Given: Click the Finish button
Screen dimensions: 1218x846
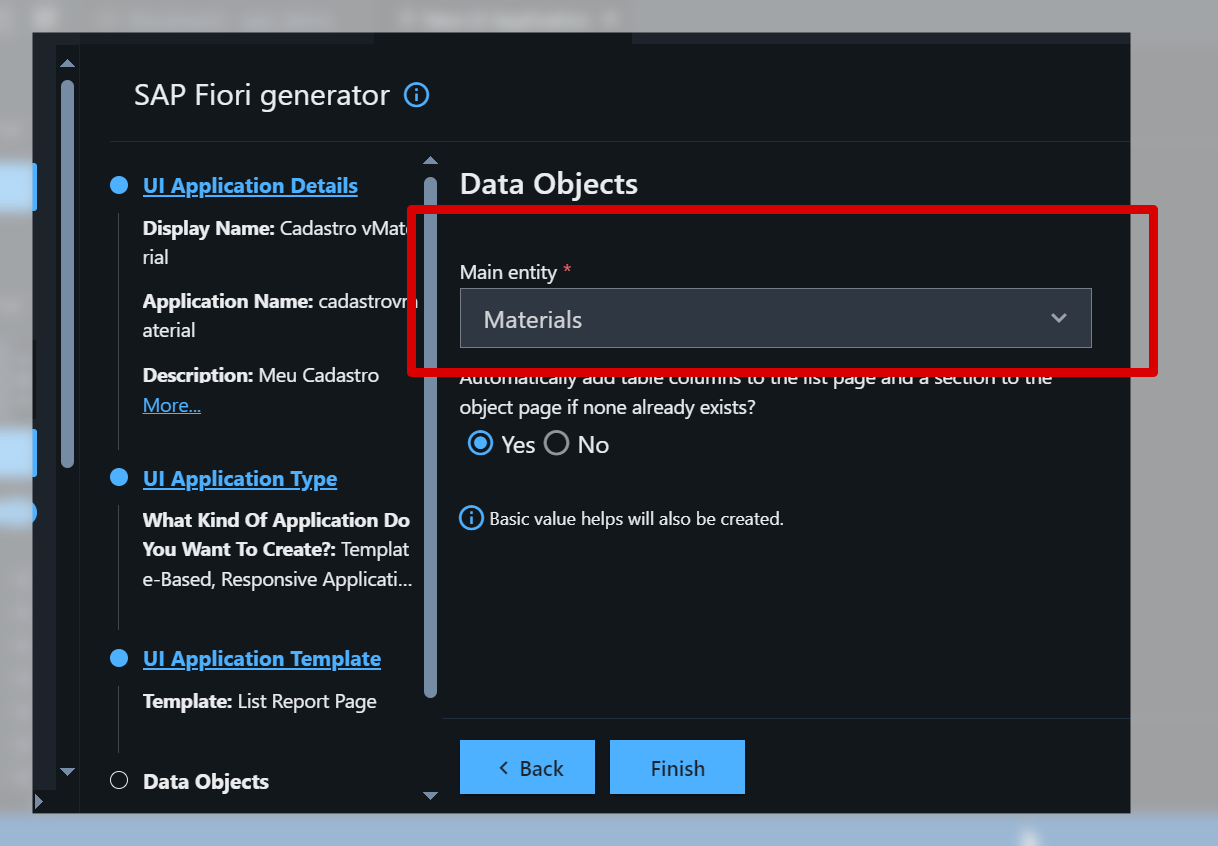Looking at the screenshot, I should 677,767.
